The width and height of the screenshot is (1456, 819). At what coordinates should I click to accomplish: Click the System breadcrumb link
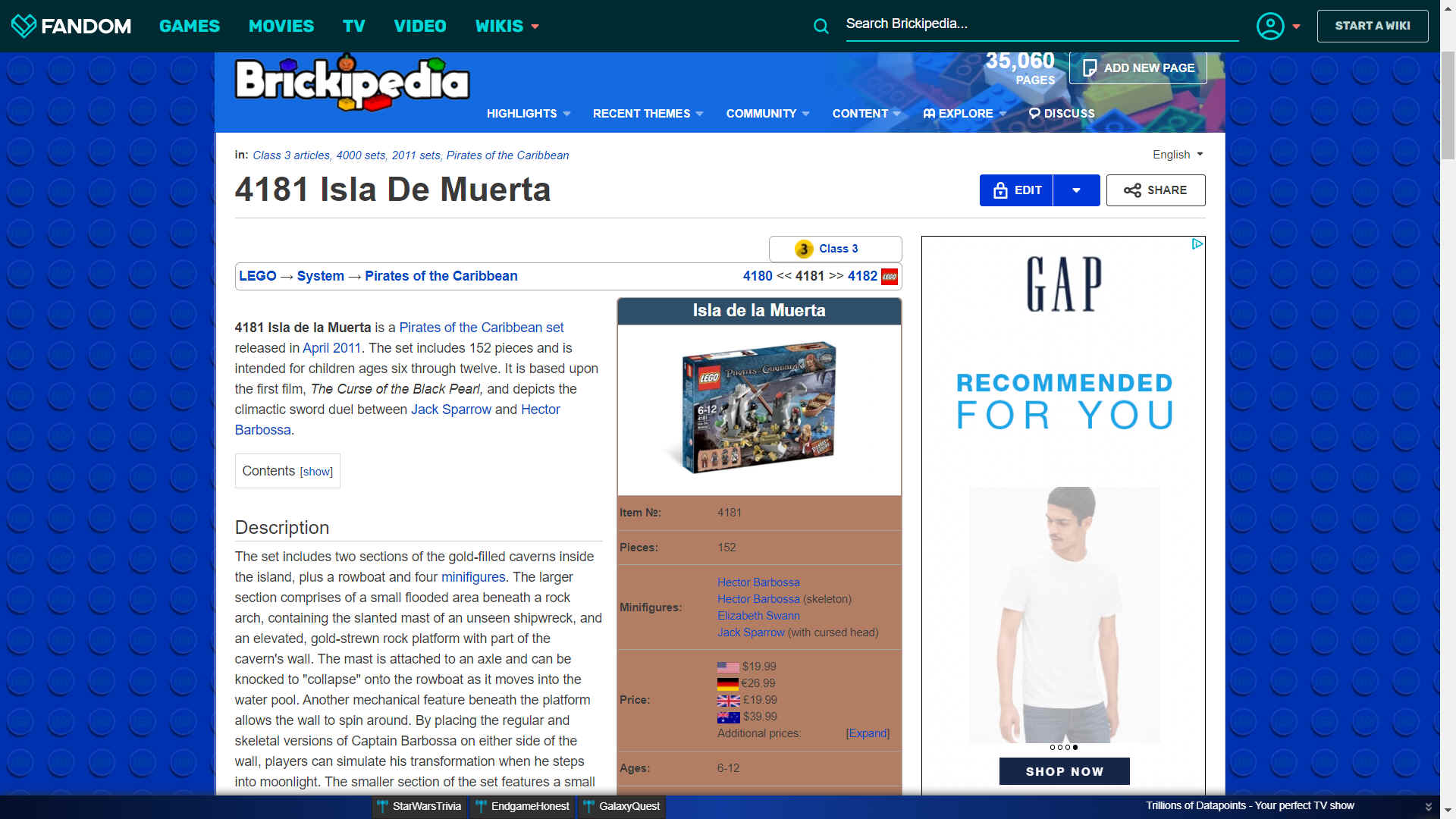[321, 276]
